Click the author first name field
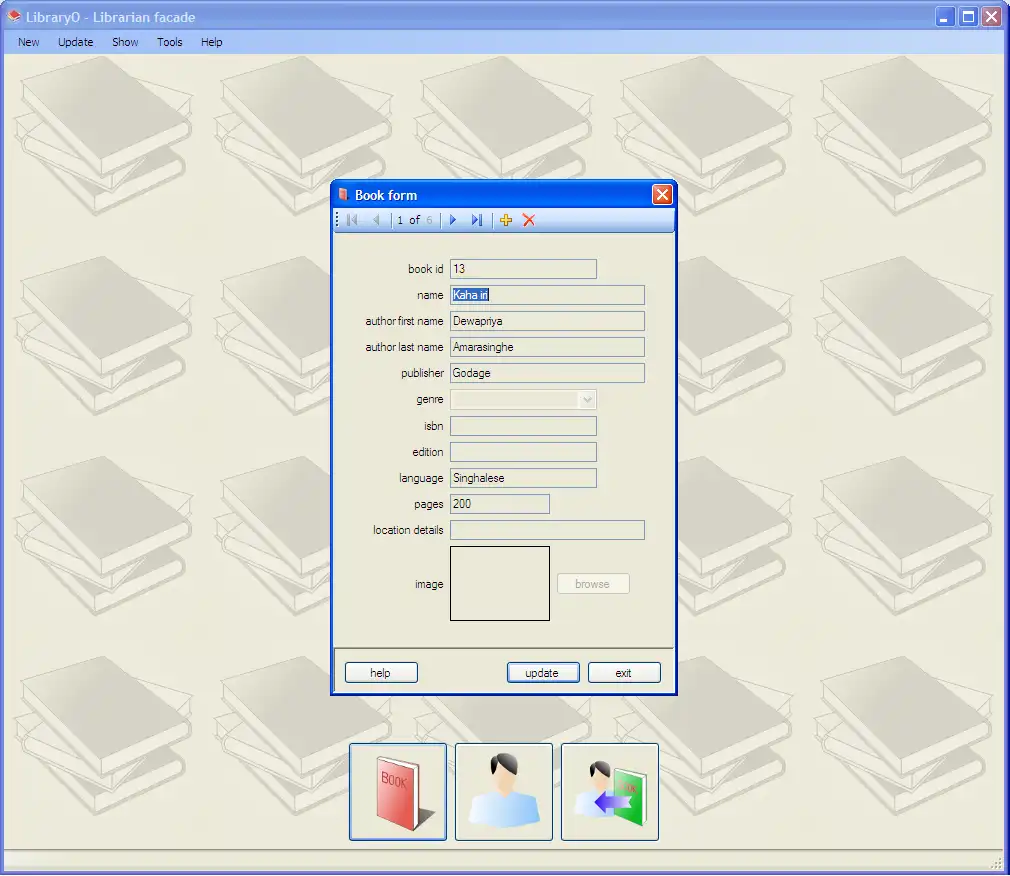This screenshot has width=1010, height=876. pos(548,321)
